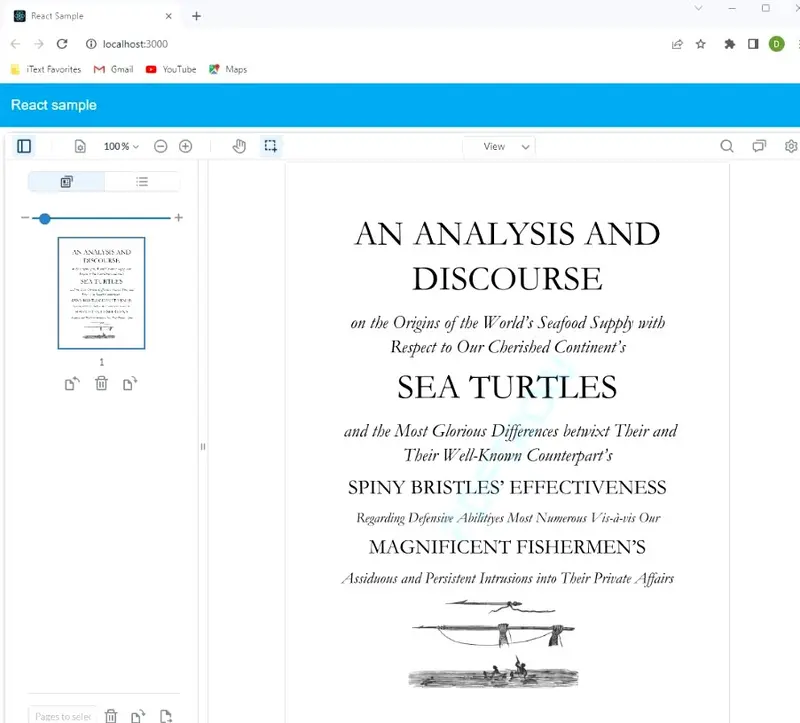This screenshot has width=800, height=723.
Task: Open the tab search chevron
Action: pos(698,8)
